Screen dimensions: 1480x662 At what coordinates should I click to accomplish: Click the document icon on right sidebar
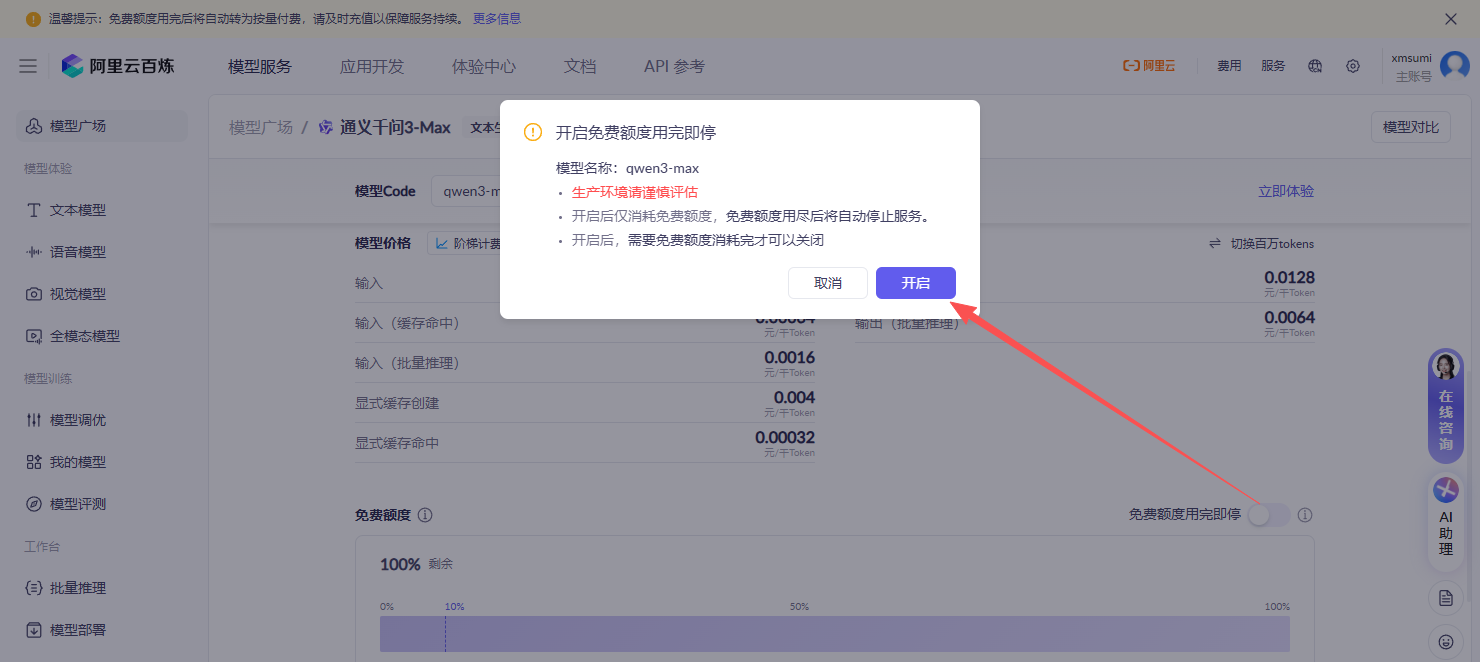click(x=1446, y=598)
